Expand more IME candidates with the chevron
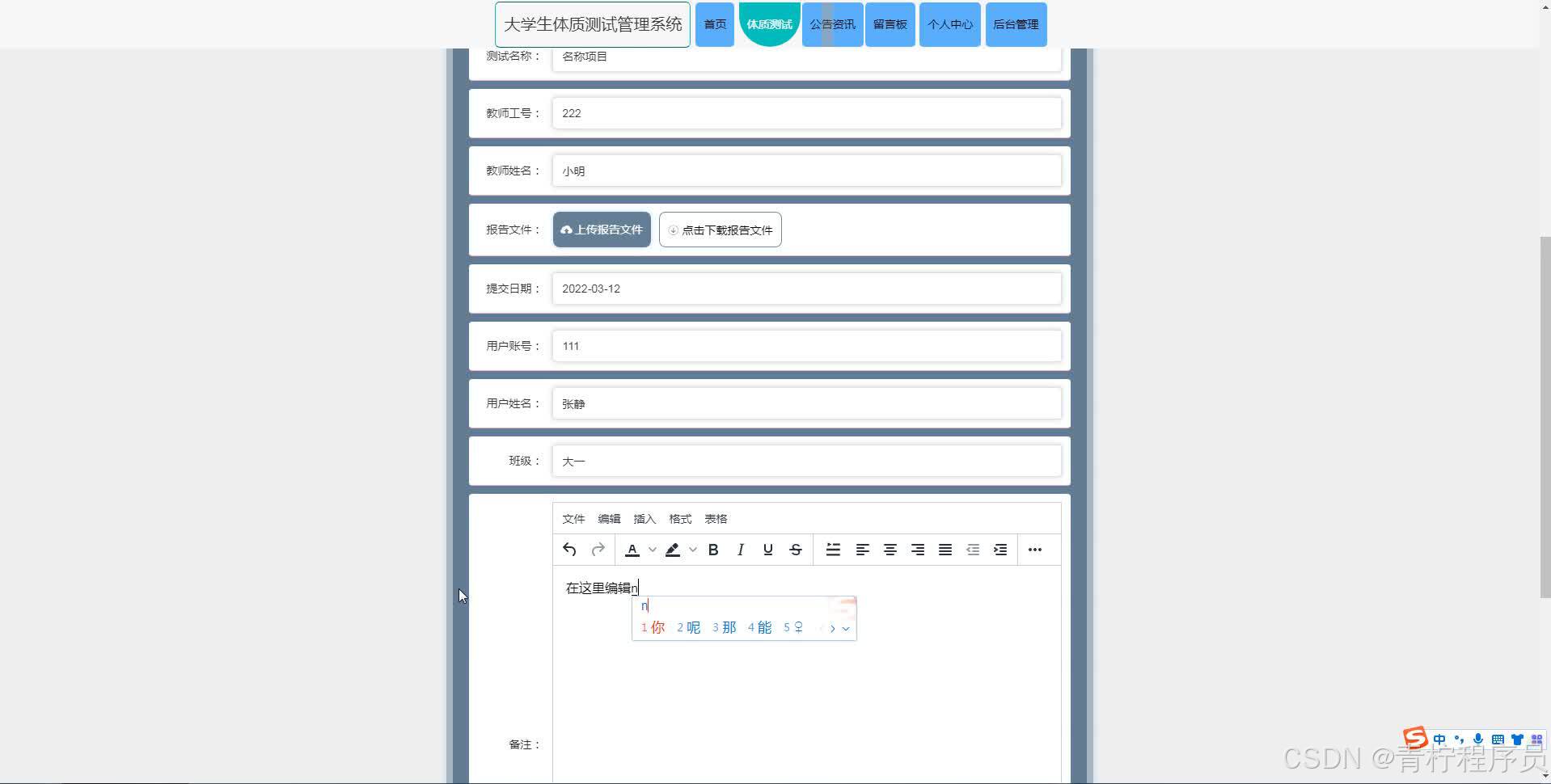 847,627
